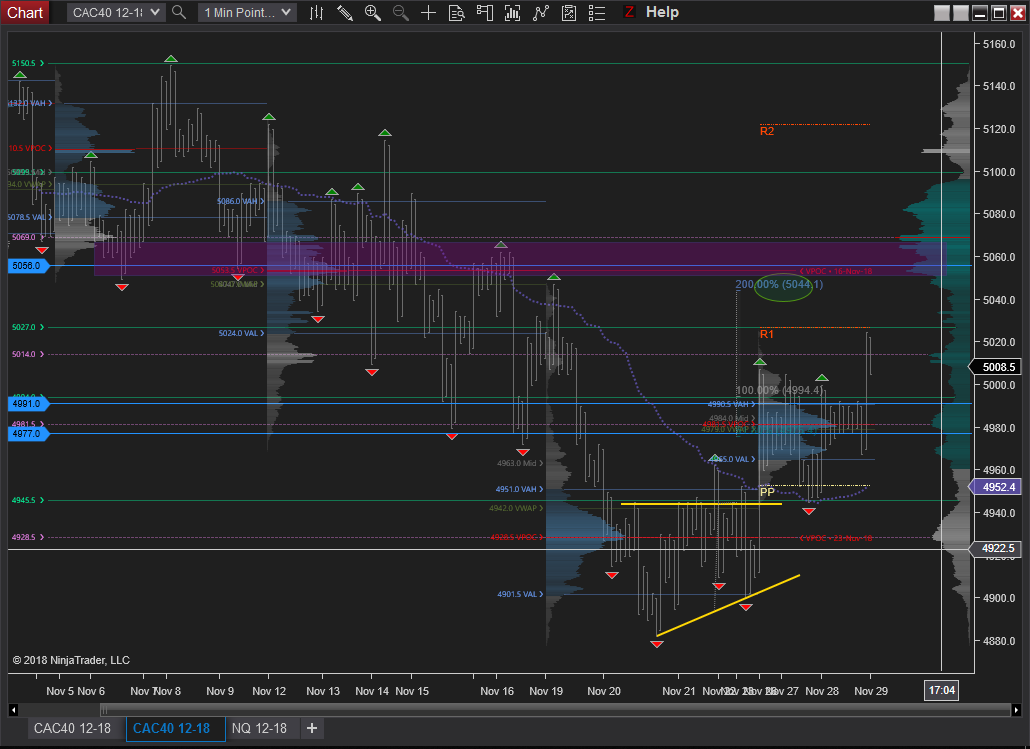Screen dimensions: 1030x749
Task: Click the 5027.0 level label
Action: (28, 327)
